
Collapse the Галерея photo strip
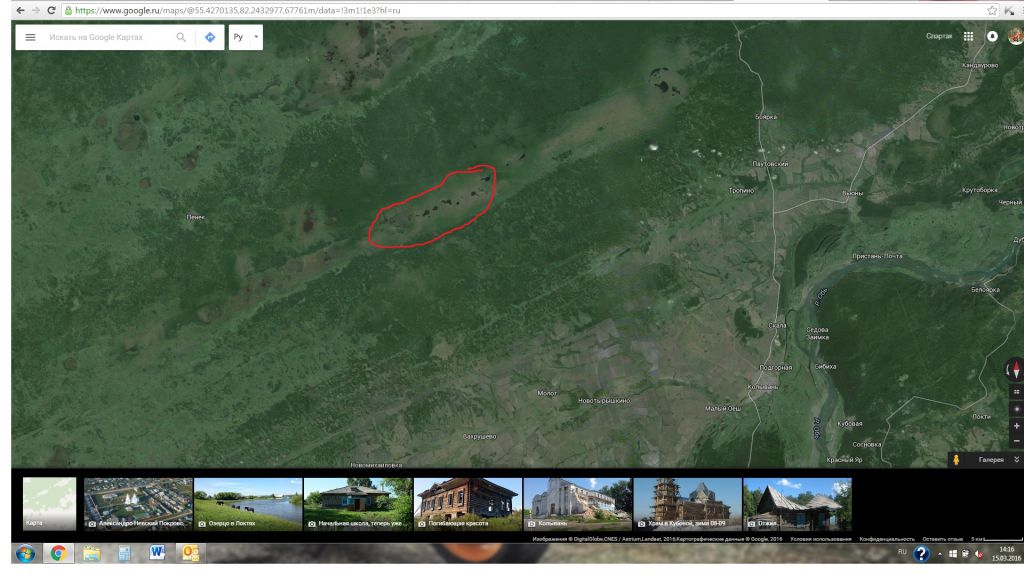[1016, 460]
